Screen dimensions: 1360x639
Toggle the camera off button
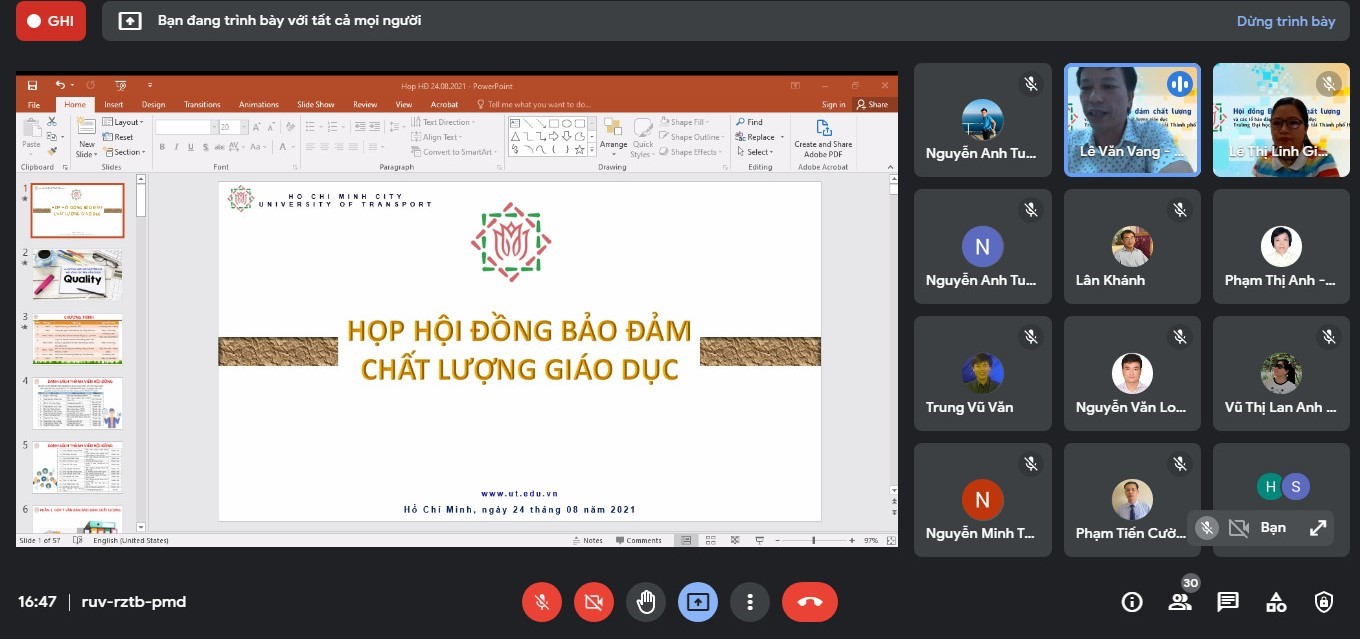594,602
